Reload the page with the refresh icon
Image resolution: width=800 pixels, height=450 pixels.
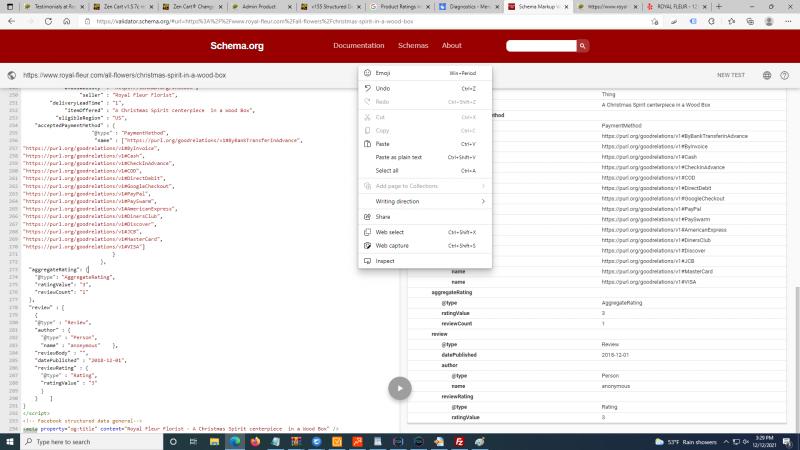tap(48, 21)
